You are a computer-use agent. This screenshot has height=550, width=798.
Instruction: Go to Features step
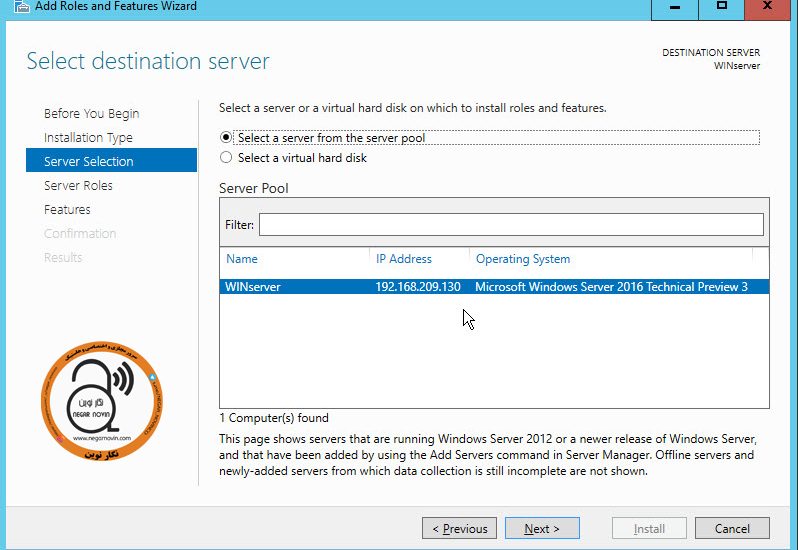tap(67, 210)
